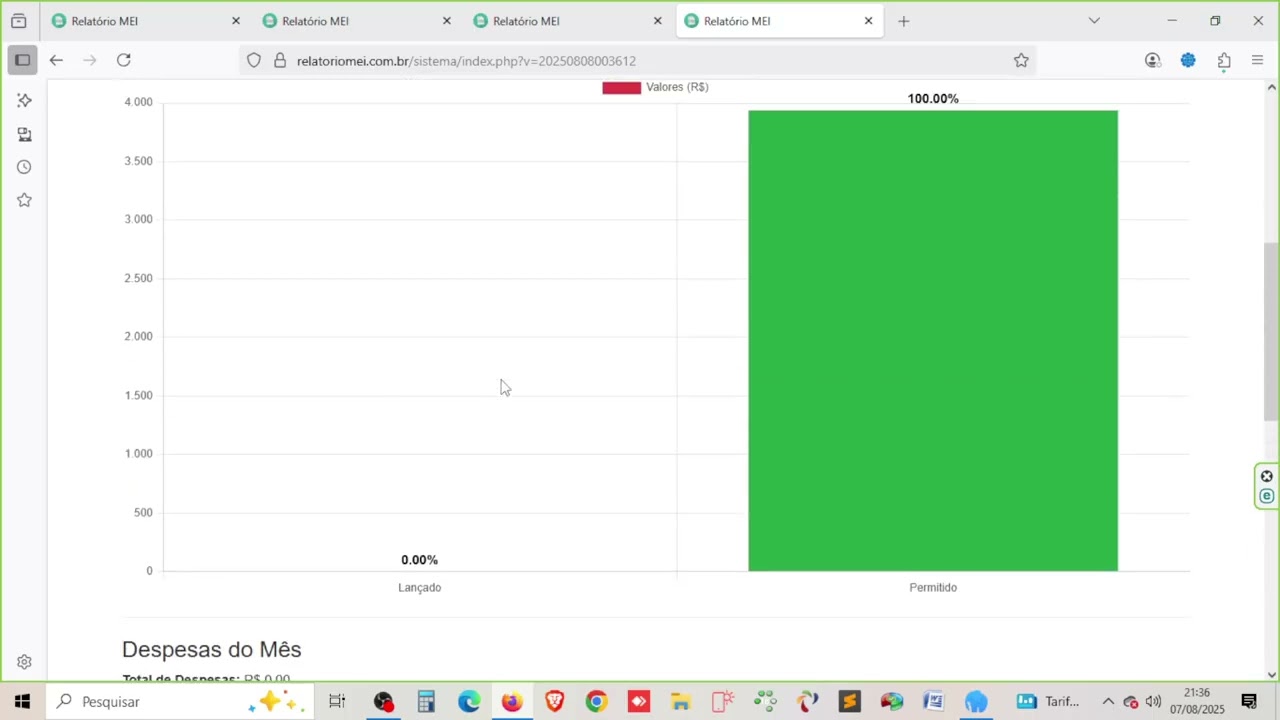1280x720 pixels.
Task: Click the 0.00% Lançado value label
Action: pyautogui.click(x=419, y=560)
